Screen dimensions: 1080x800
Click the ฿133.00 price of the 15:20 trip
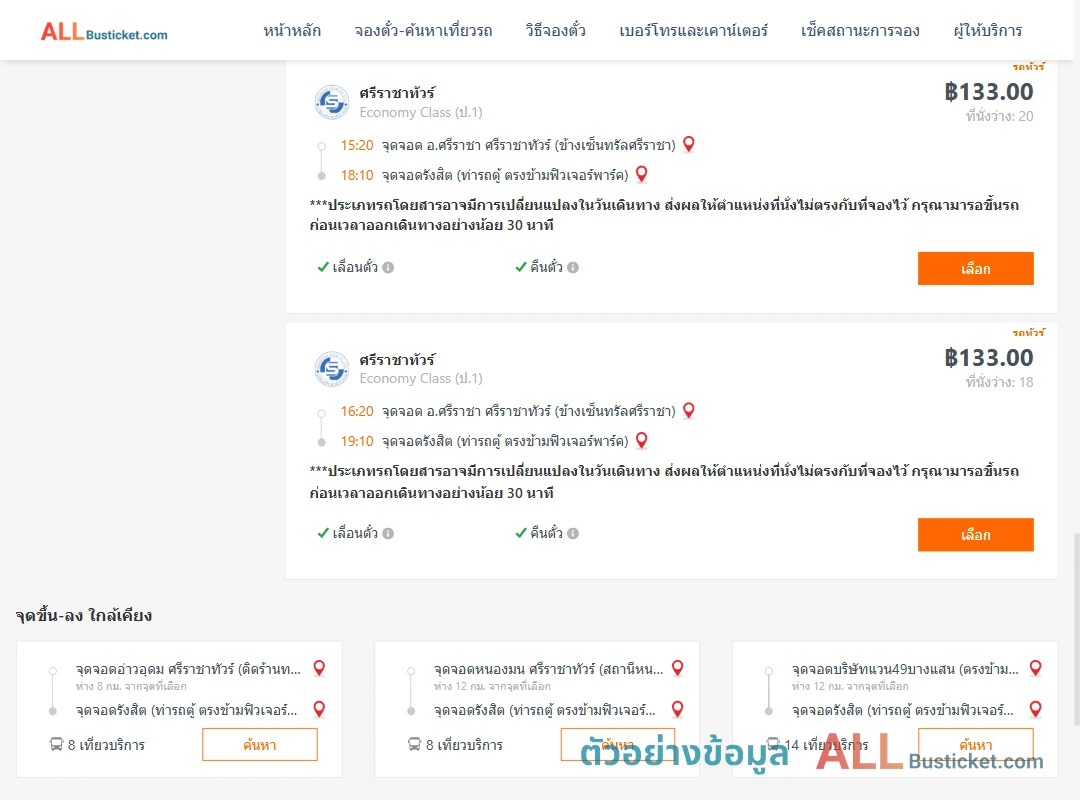click(988, 92)
